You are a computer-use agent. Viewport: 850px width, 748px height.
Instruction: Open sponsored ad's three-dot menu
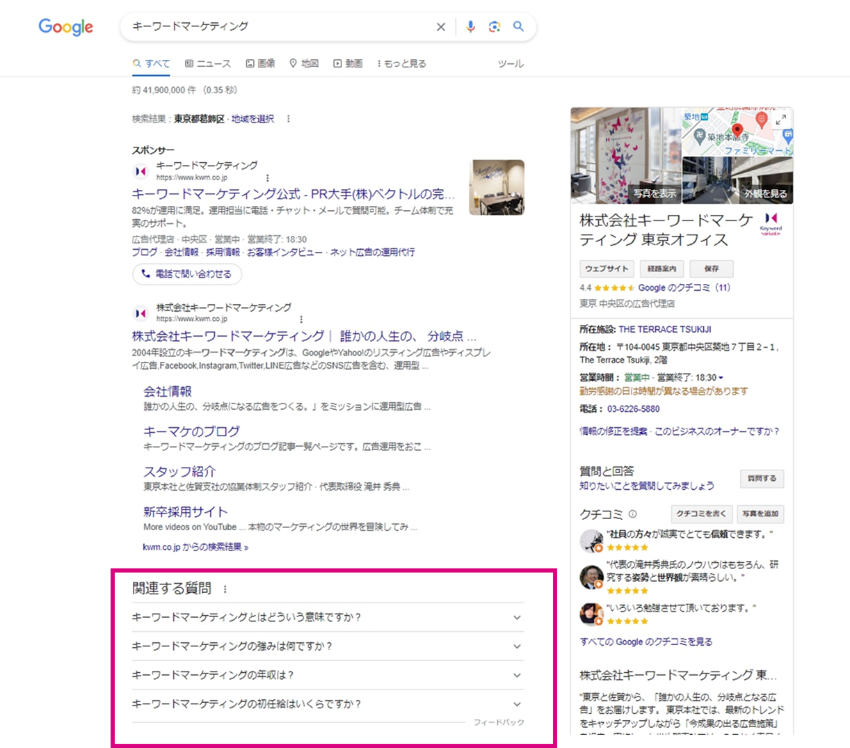coord(267,178)
